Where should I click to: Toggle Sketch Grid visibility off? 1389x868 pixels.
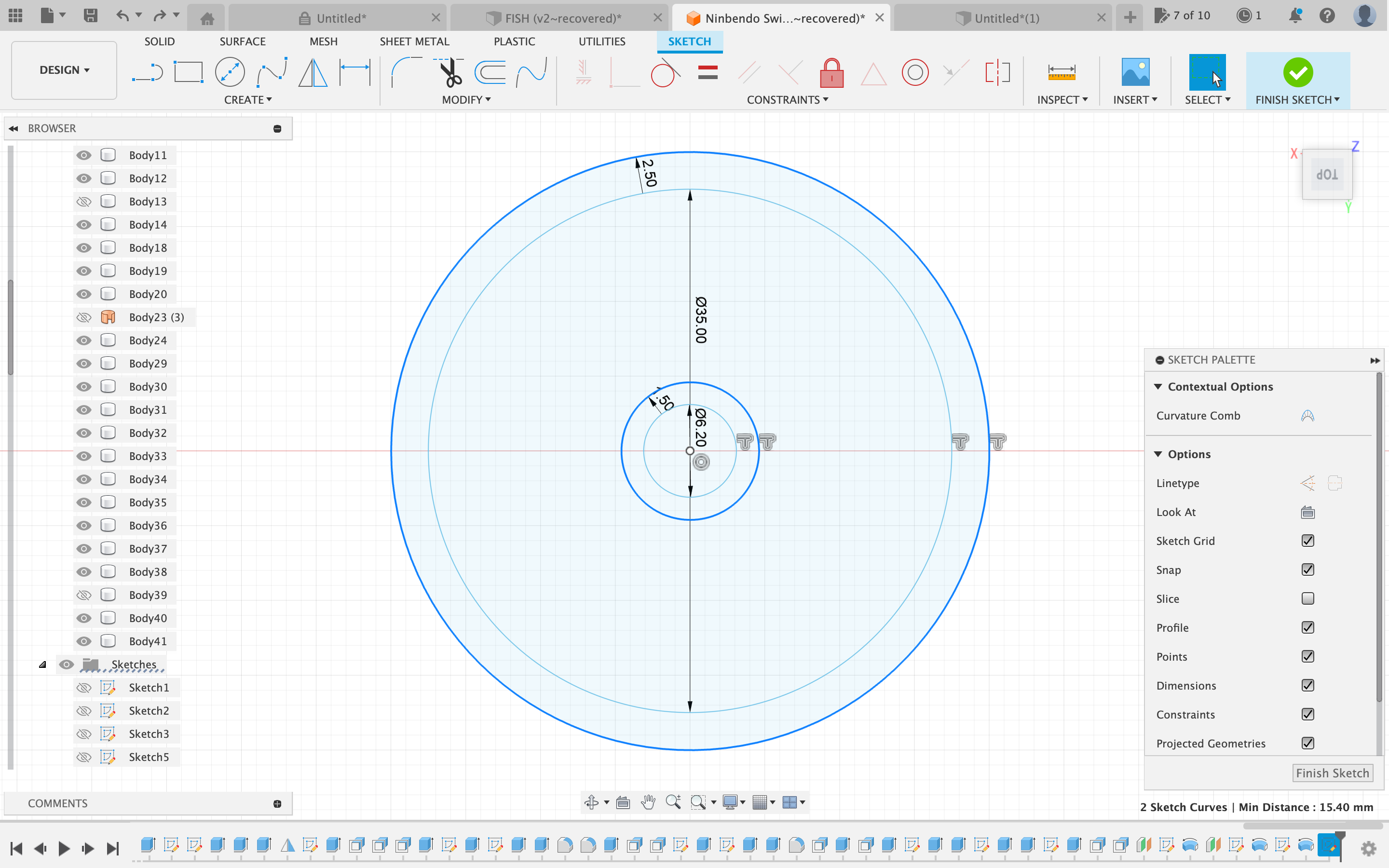tap(1308, 540)
